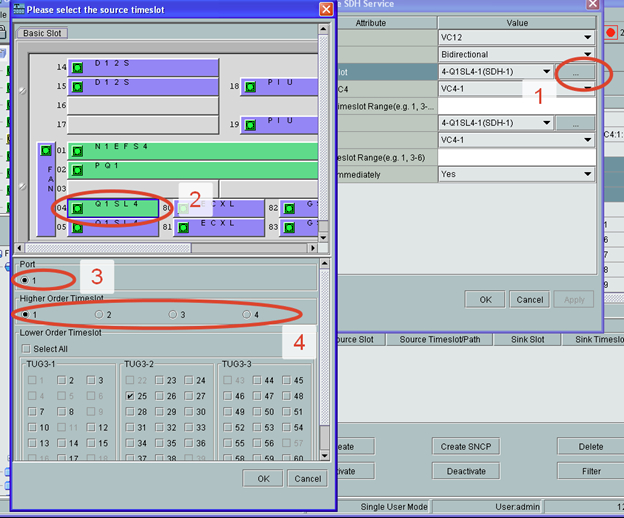Click the sink Timeslot Range input field

click(x=517, y=158)
